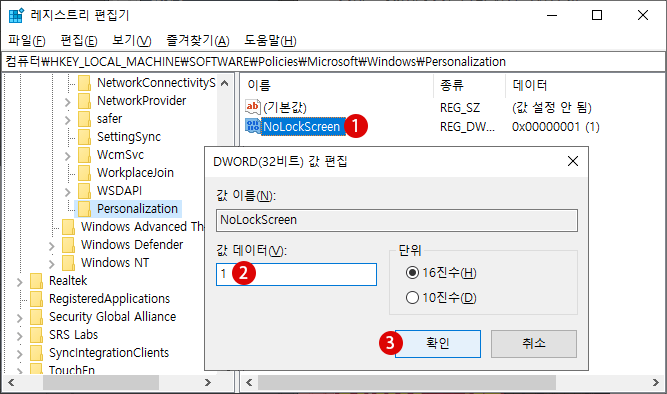
Task: Click the REG_SZ type cell
Action: (x=460, y=108)
